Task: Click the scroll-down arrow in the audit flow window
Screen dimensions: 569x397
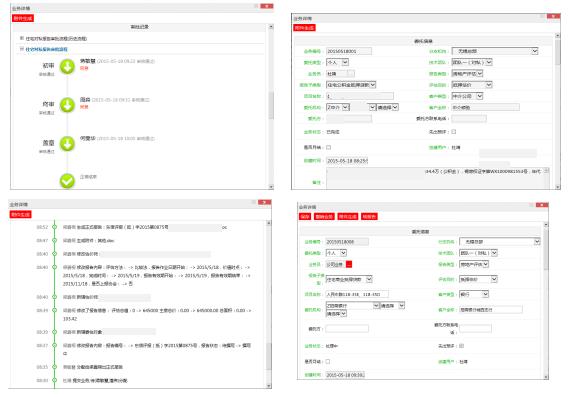Action: pyautogui.click(x=271, y=187)
